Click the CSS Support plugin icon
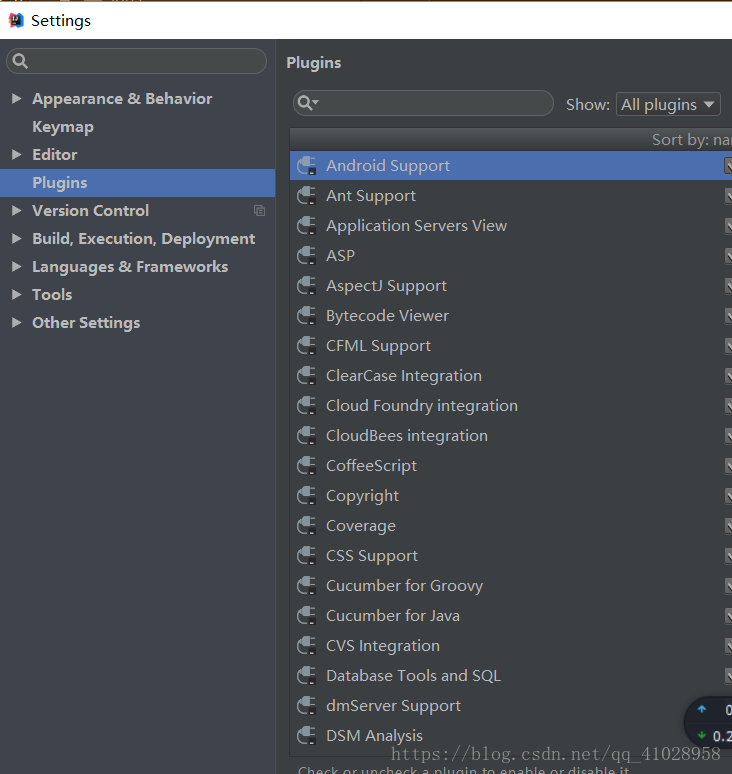 pos(307,556)
